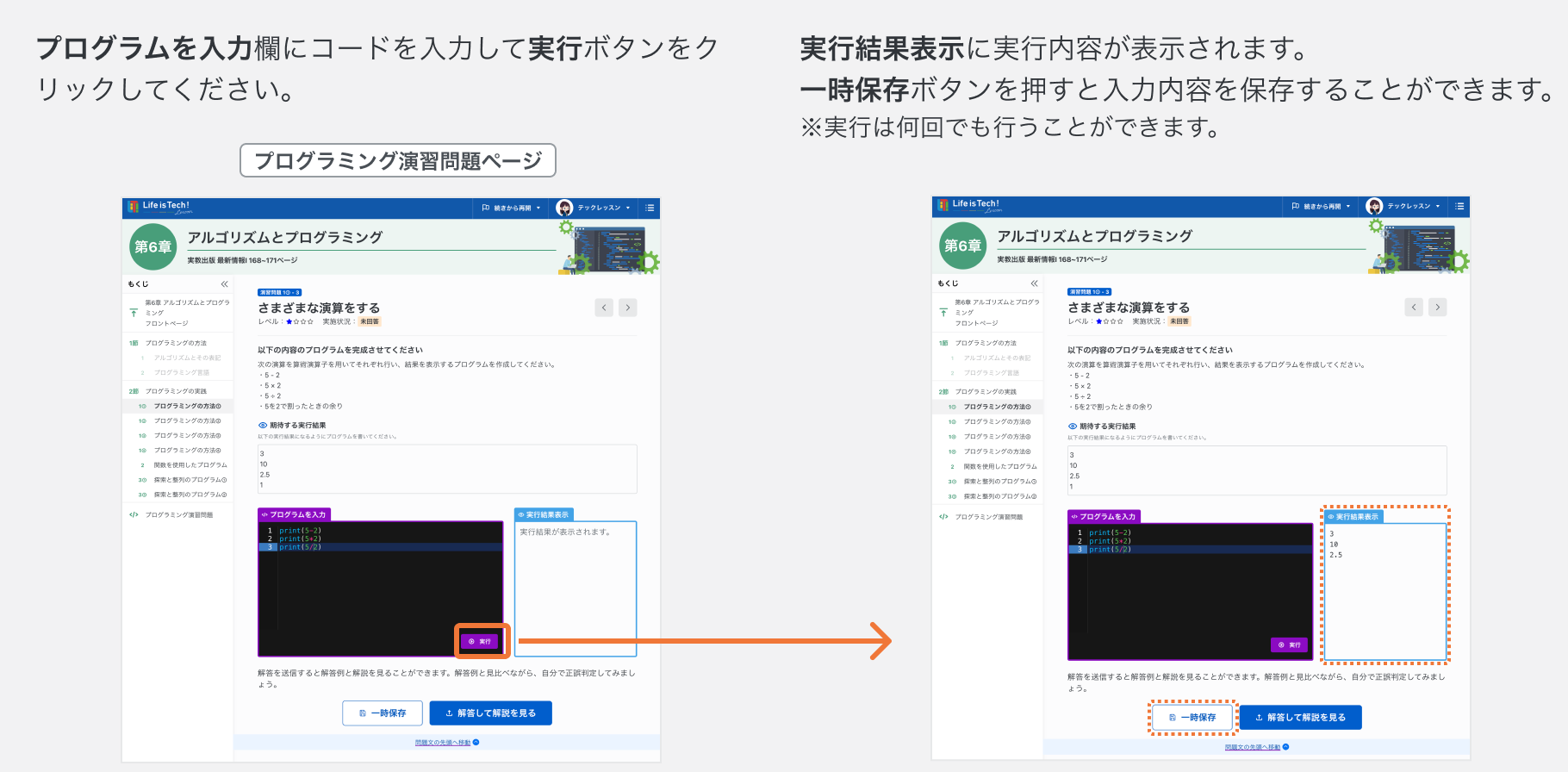
Task: Go to next problem in left screenshot
Action: click(628, 308)
